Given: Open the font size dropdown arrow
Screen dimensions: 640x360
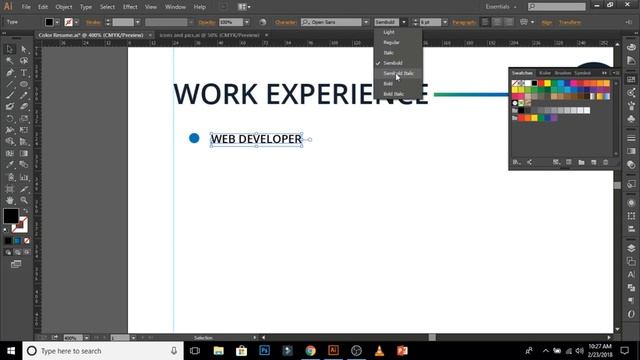Looking at the screenshot, I should point(445,22).
